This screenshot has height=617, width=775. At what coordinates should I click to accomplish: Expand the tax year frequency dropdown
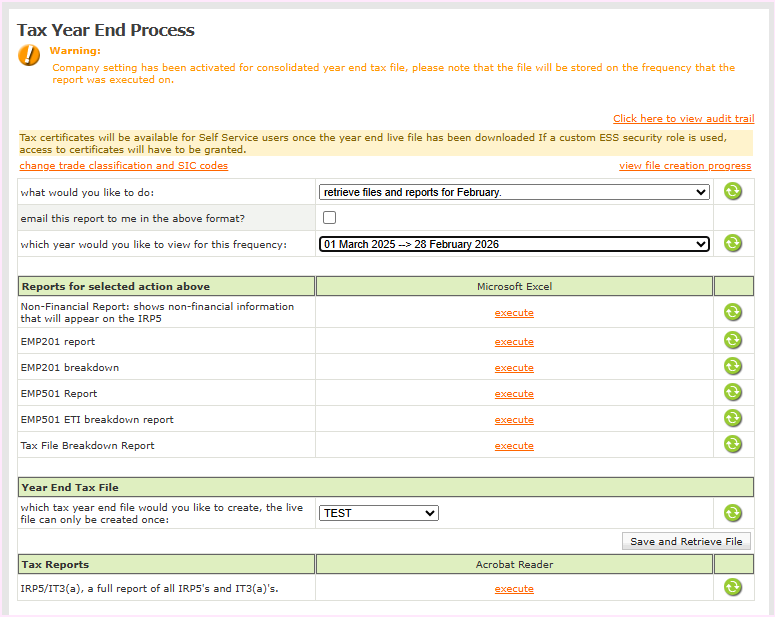pyautogui.click(x=514, y=244)
